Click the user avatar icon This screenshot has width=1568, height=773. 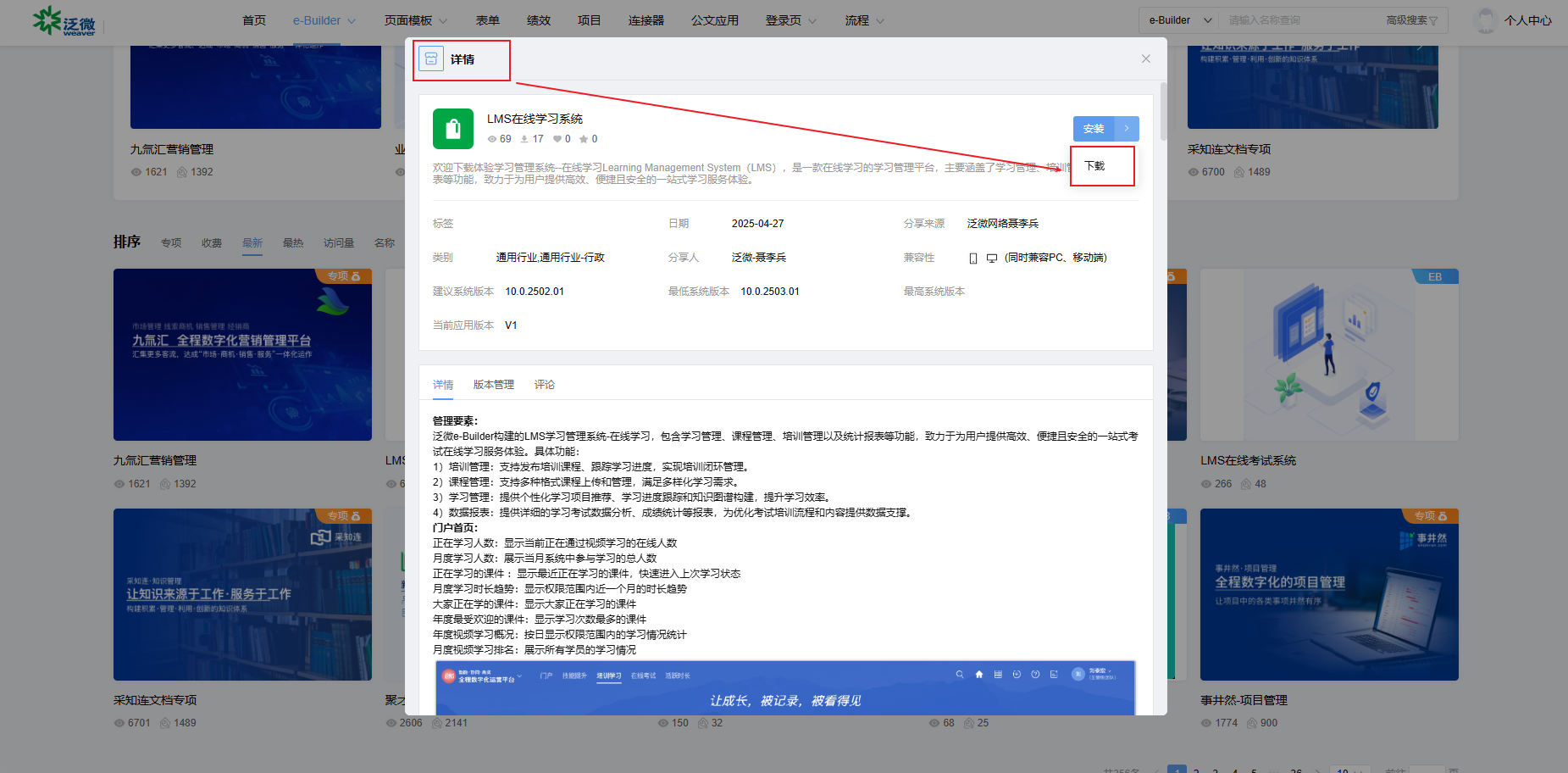(1486, 20)
